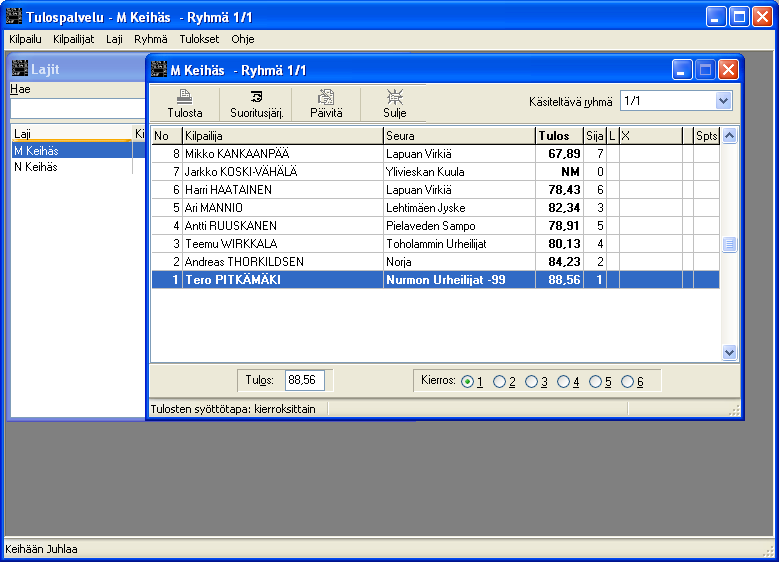
Task: Click the 84,23 result cell
Action: (559, 261)
